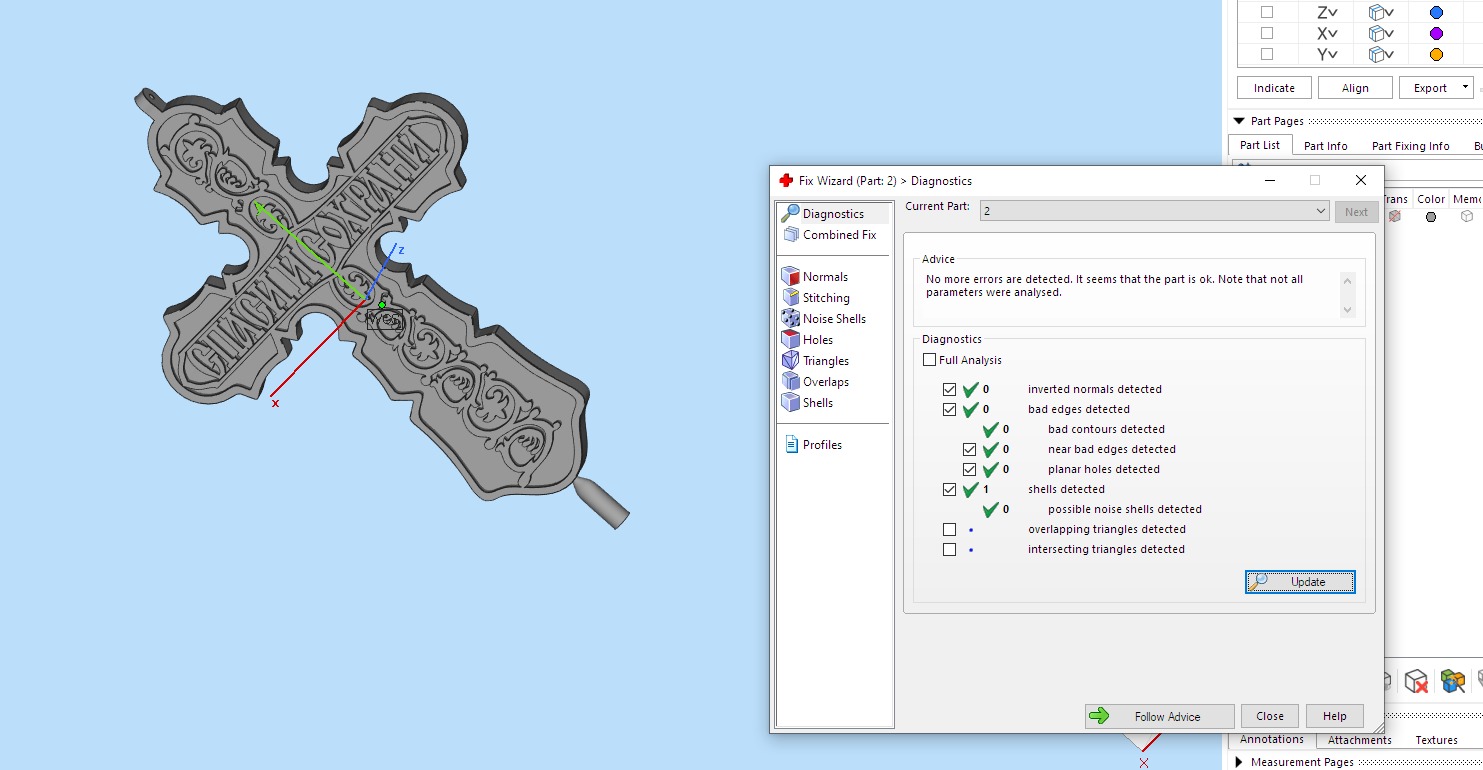
Task: Enable overlapping triangles detection checkbox
Action: (x=950, y=529)
